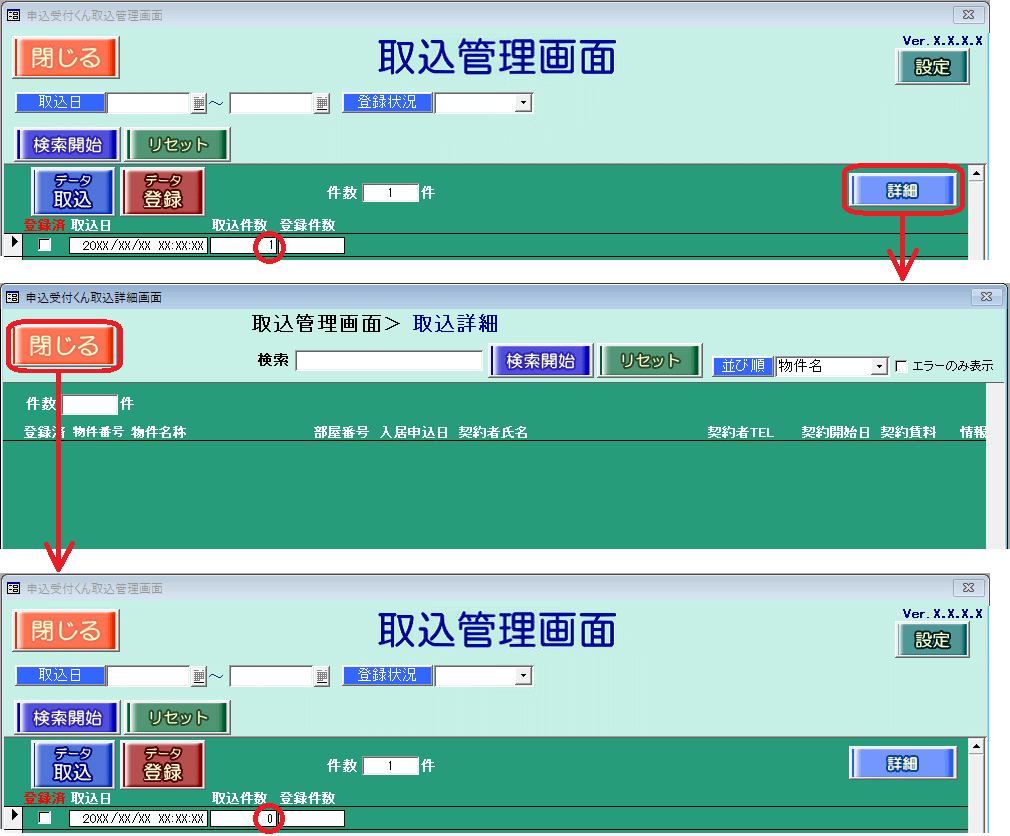Tick the 登録済 checkbox in the upper window's row
The height and width of the screenshot is (836, 1010).
point(45,245)
